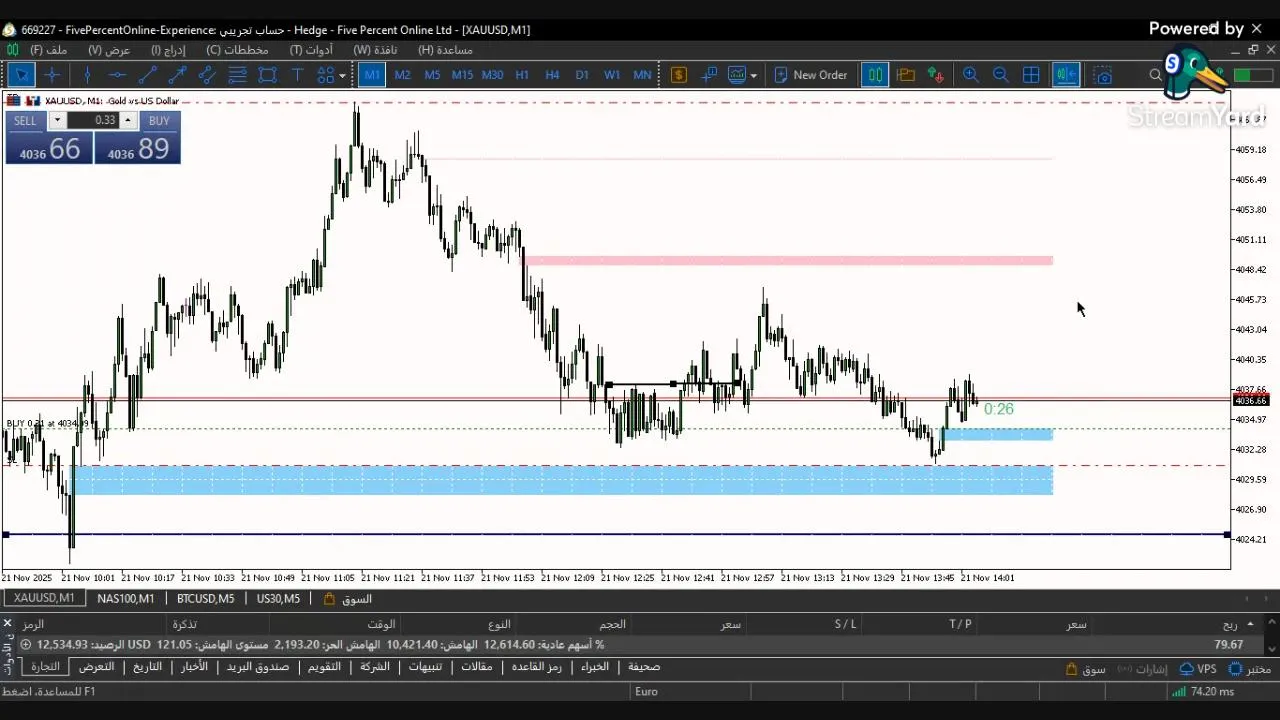Screen dimensions: 1280x720
Task: Open the عرض (View) menu
Action: 109,49
